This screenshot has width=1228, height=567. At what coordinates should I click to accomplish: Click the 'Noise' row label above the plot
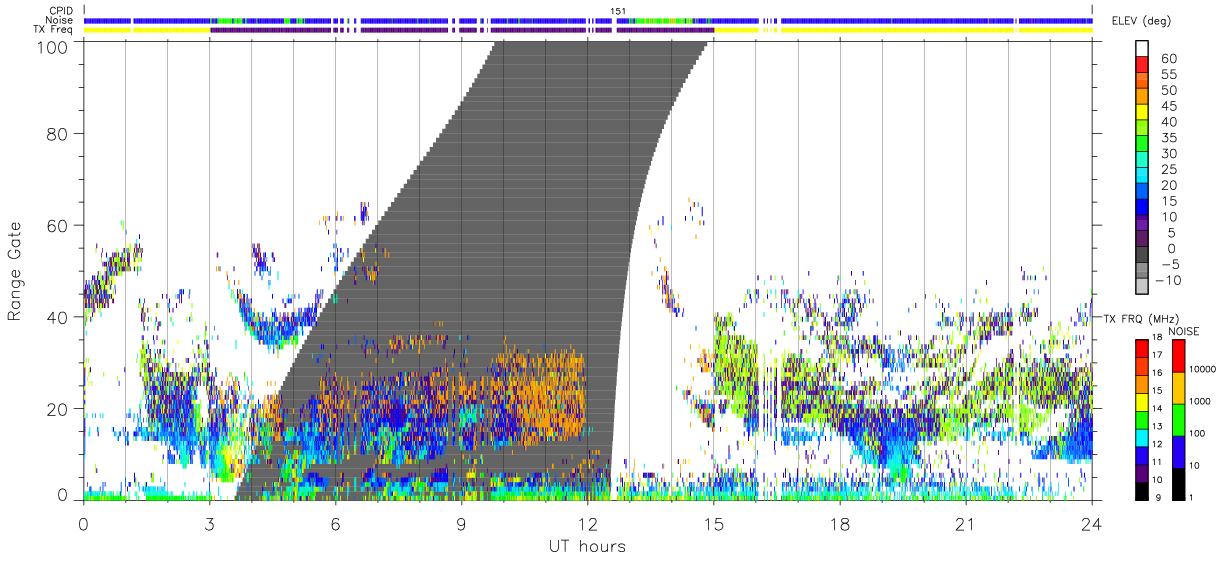[61, 21]
